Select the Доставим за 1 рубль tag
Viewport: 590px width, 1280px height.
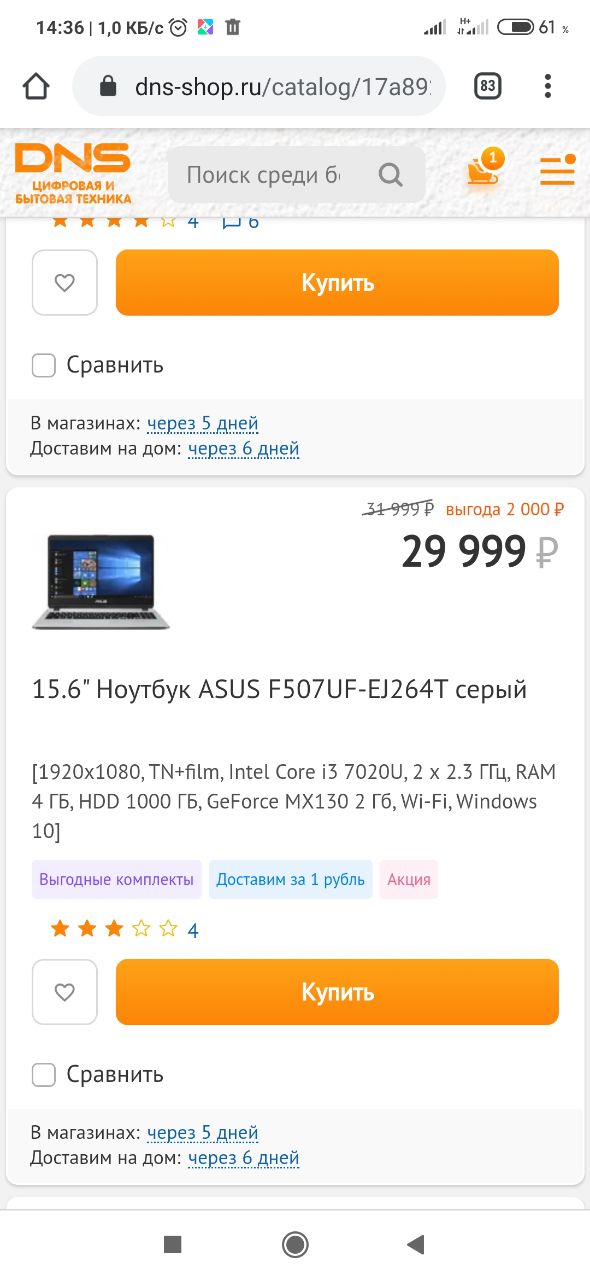(x=291, y=880)
